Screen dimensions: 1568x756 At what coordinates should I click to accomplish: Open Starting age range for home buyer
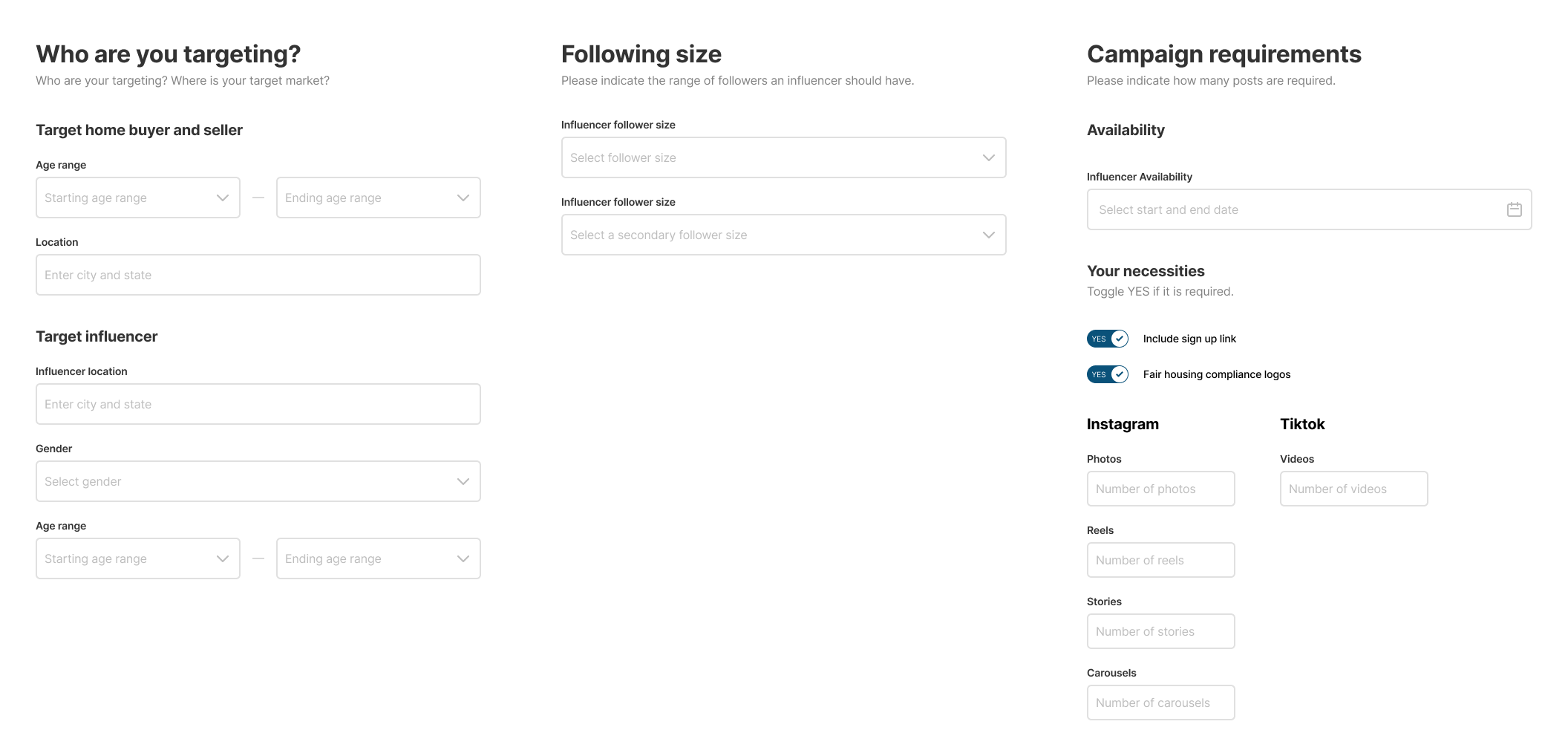[x=138, y=198]
